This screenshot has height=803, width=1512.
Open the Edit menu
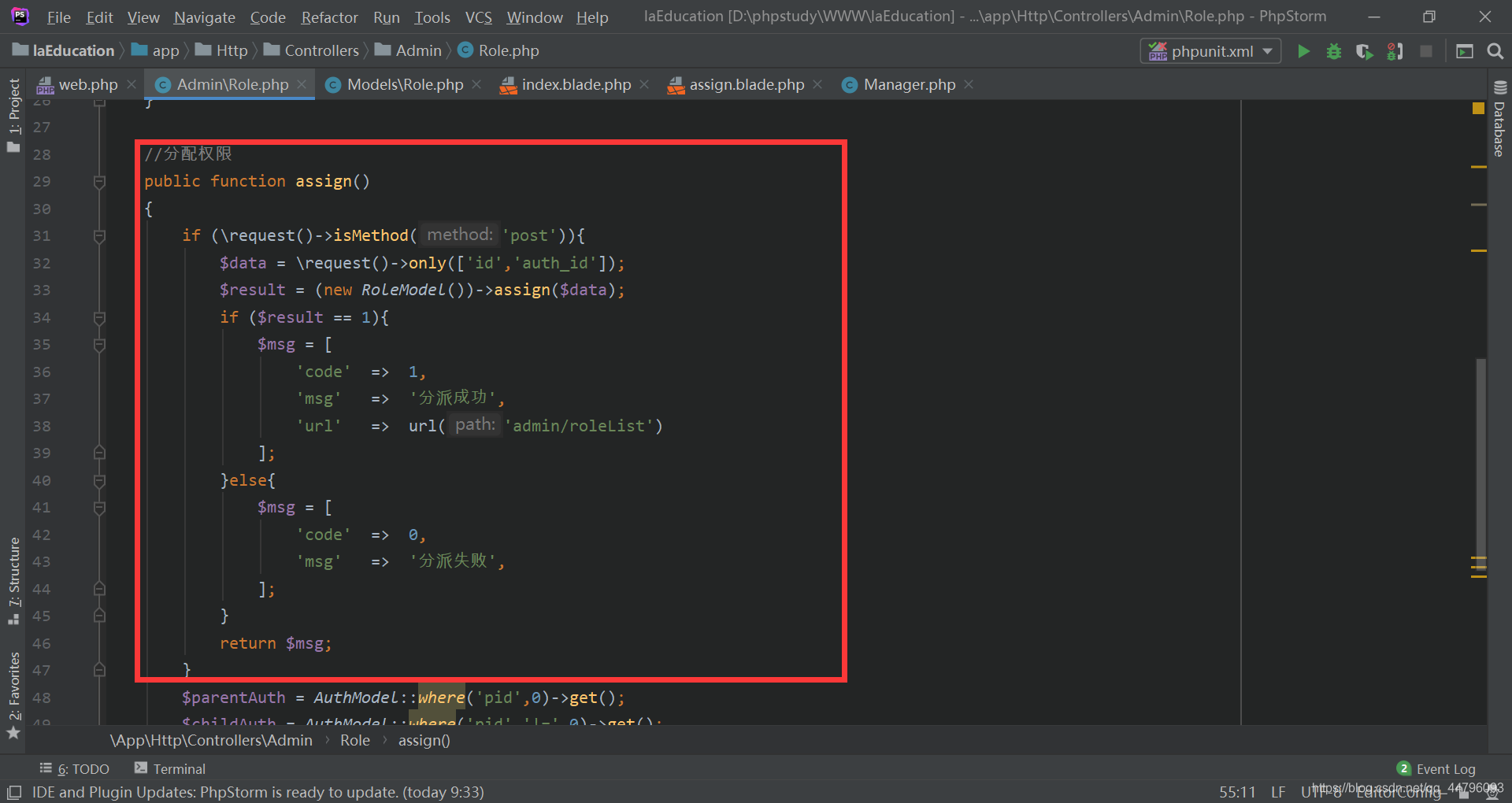click(100, 17)
